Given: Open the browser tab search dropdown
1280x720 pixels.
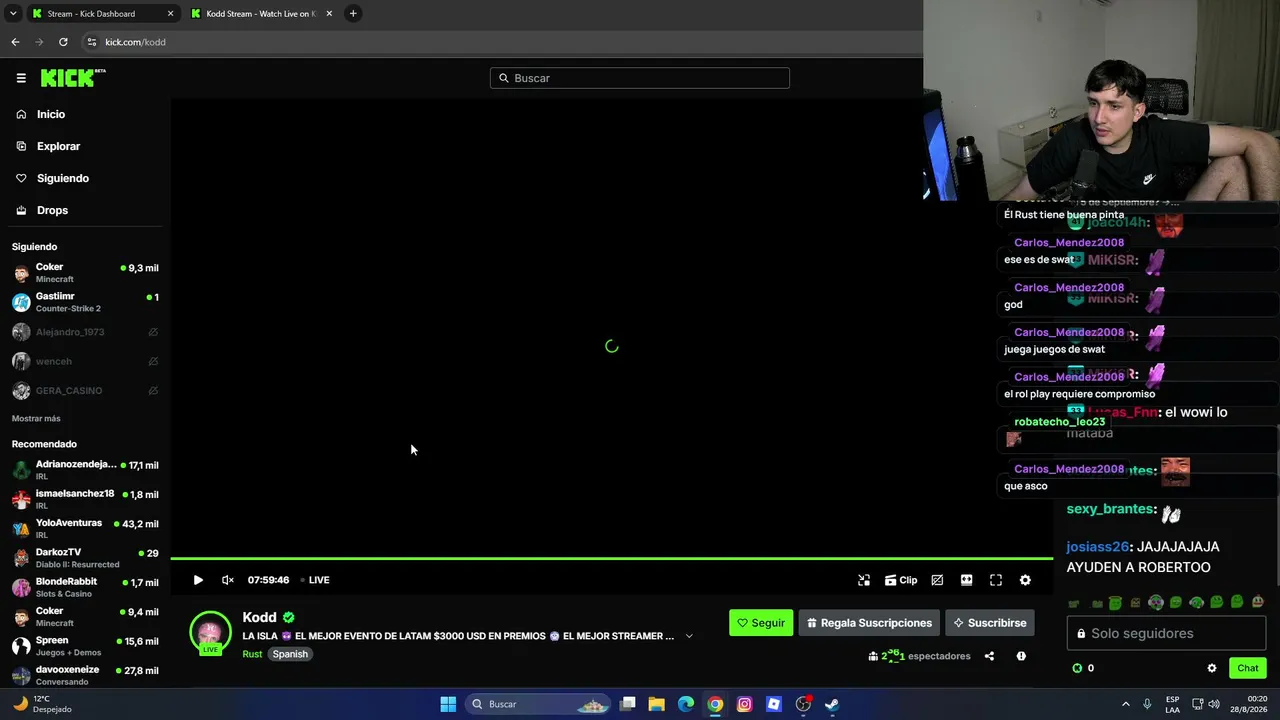Looking at the screenshot, I should click(x=13, y=14).
